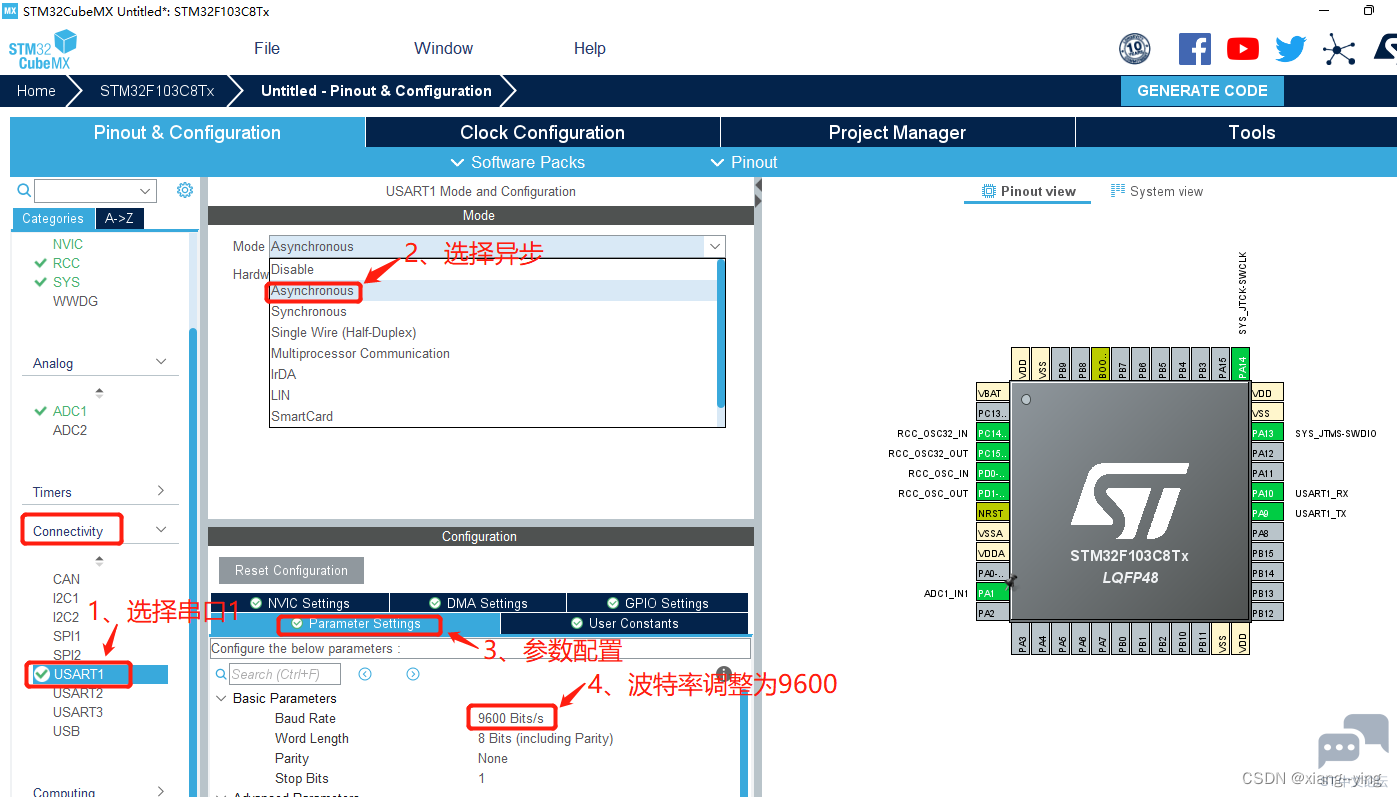Image resolution: width=1397 pixels, height=797 pixels.
Task: Expand the Timers category
Action: click(x=161, y=491)
